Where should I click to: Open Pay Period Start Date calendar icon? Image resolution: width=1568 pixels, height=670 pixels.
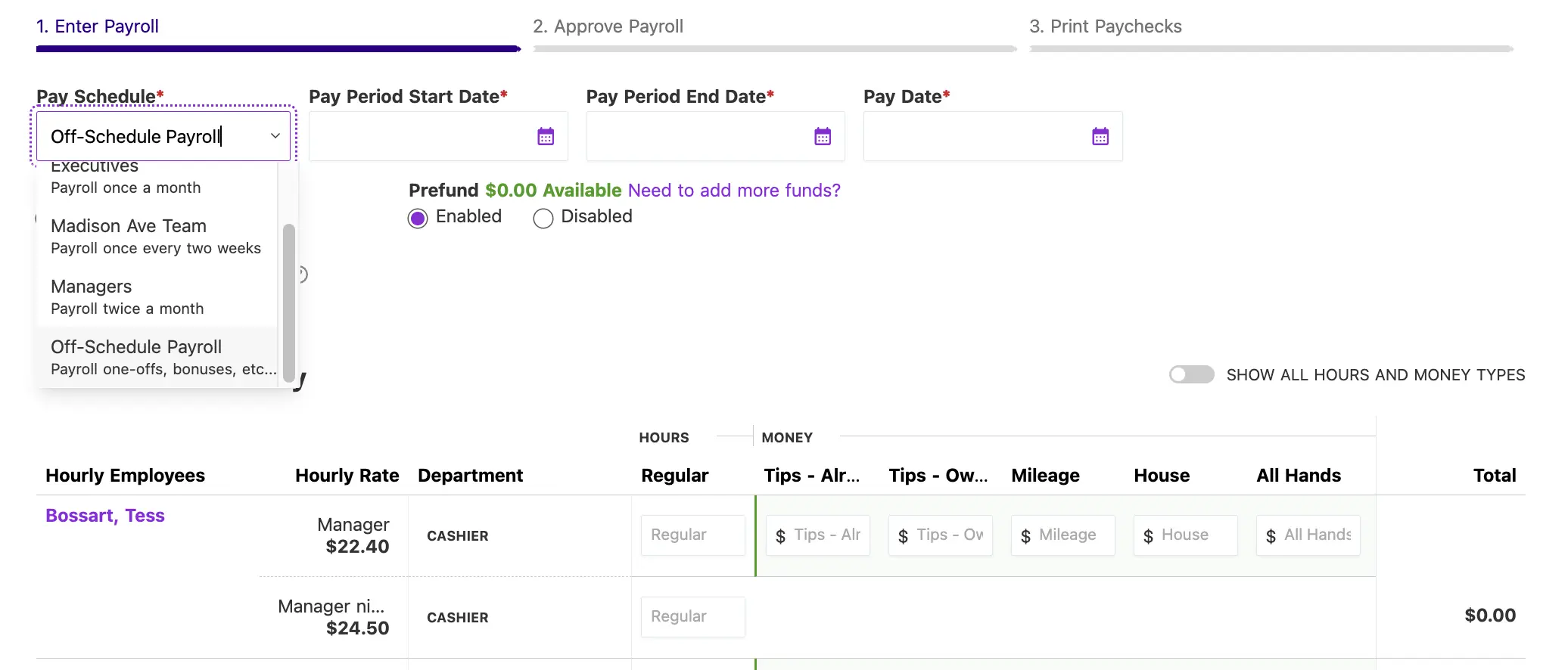coord(546,137)
